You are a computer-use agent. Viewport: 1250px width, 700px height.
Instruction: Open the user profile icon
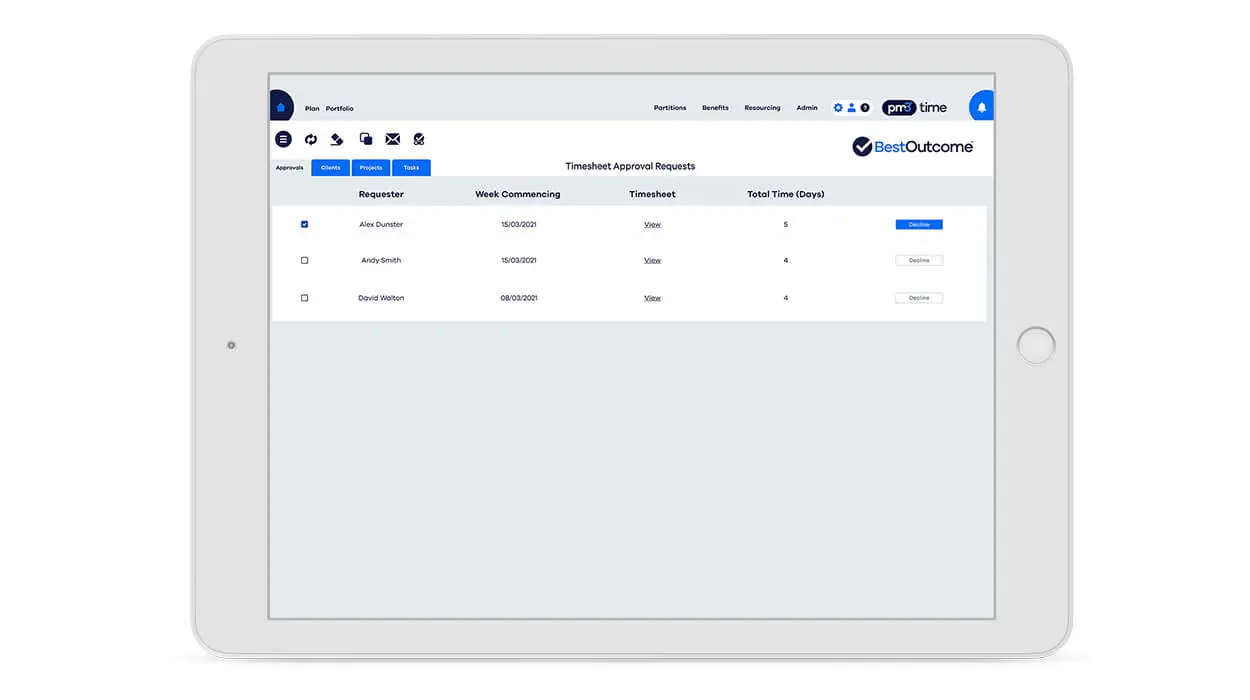pos(852,107)
